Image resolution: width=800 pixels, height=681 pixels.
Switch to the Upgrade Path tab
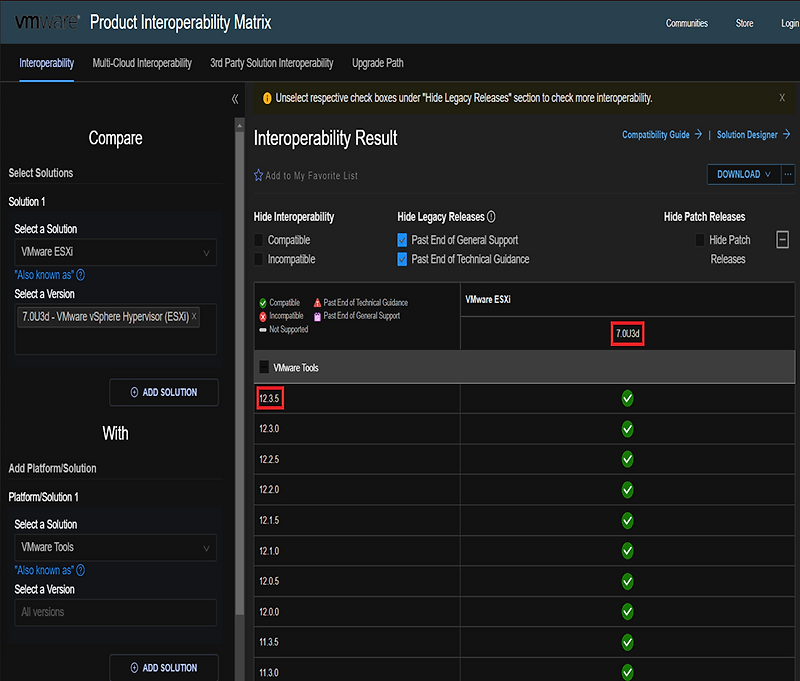click(x=377, y=62)
